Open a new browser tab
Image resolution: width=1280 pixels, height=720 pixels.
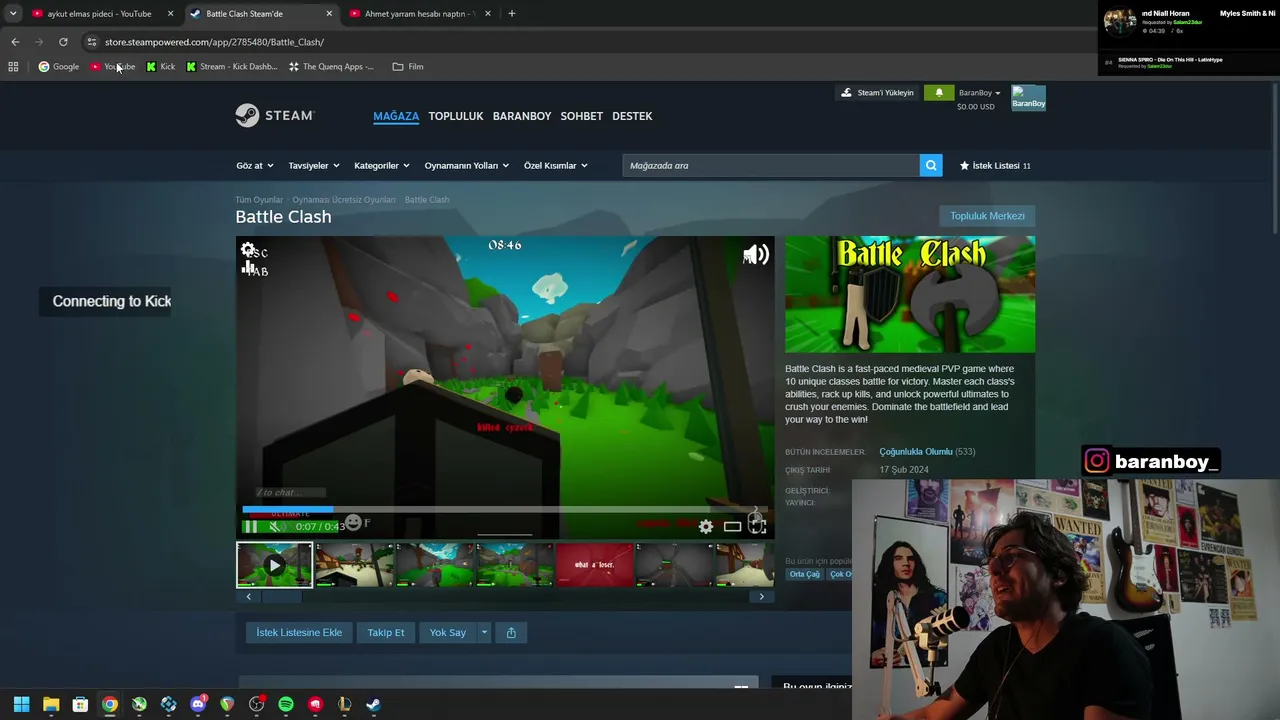tap(512, 14)
